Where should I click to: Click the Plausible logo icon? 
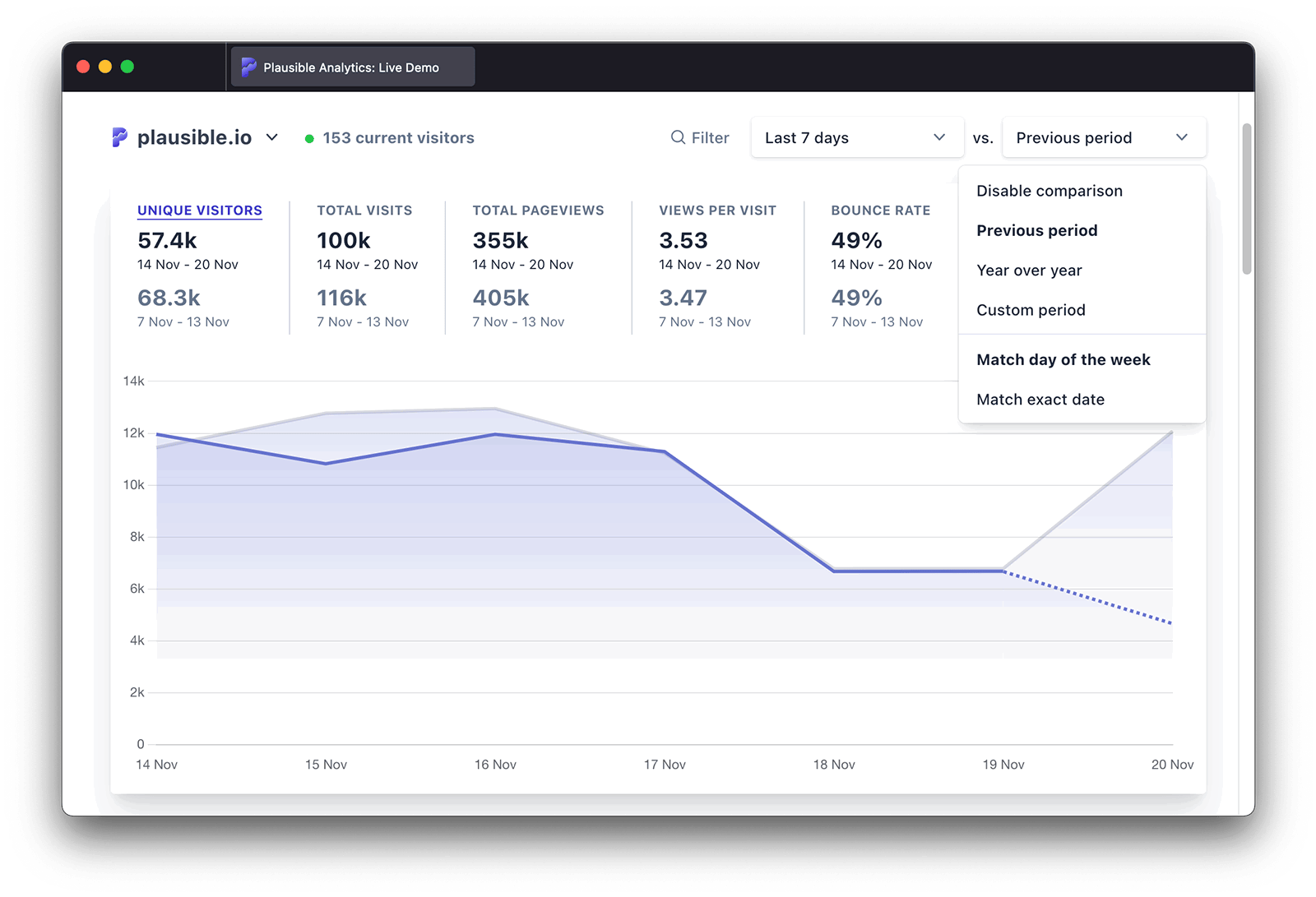tap(119, 137)
